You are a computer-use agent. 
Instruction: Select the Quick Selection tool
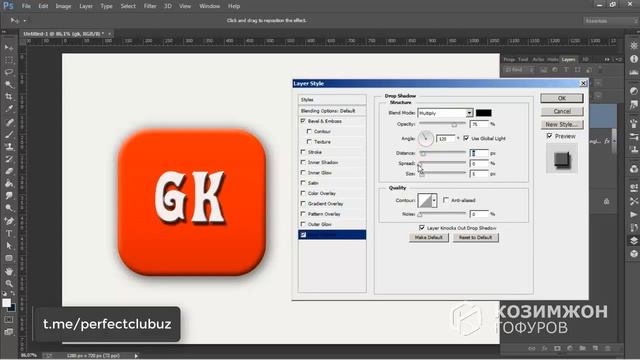coord(9,84)
